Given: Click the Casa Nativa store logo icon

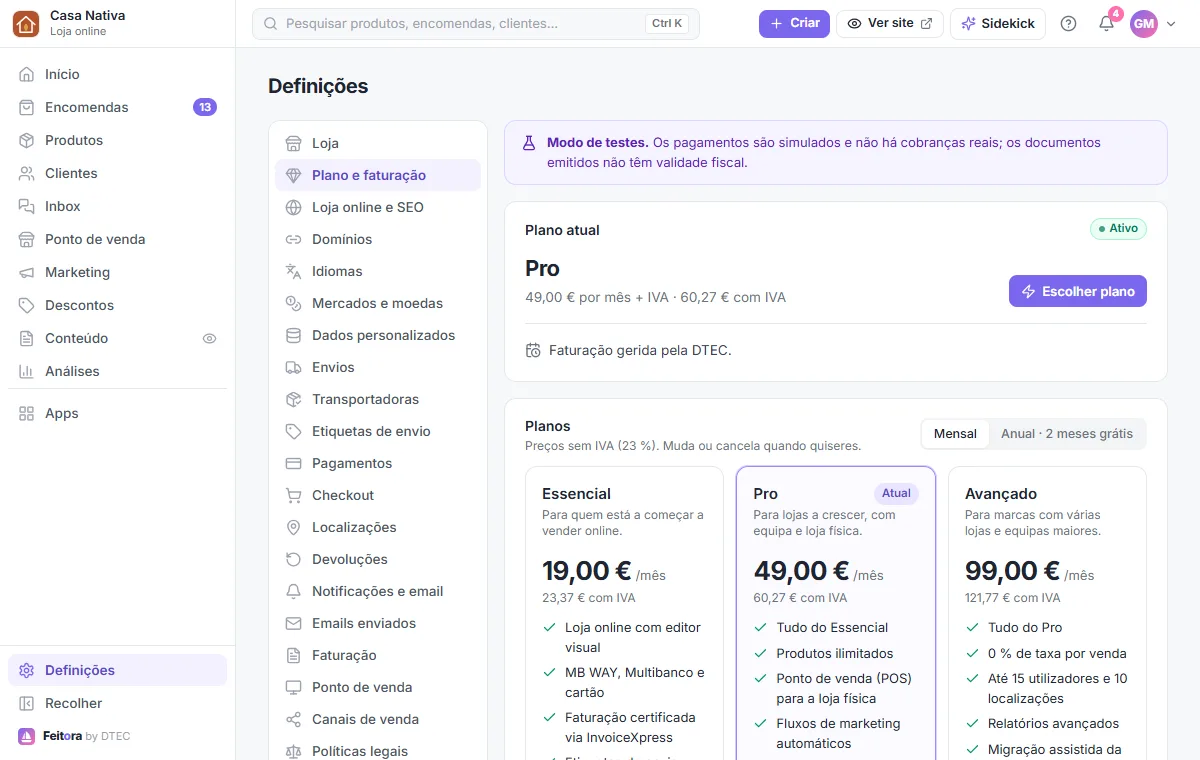Looking at the screenshot, I should (26, 24).
